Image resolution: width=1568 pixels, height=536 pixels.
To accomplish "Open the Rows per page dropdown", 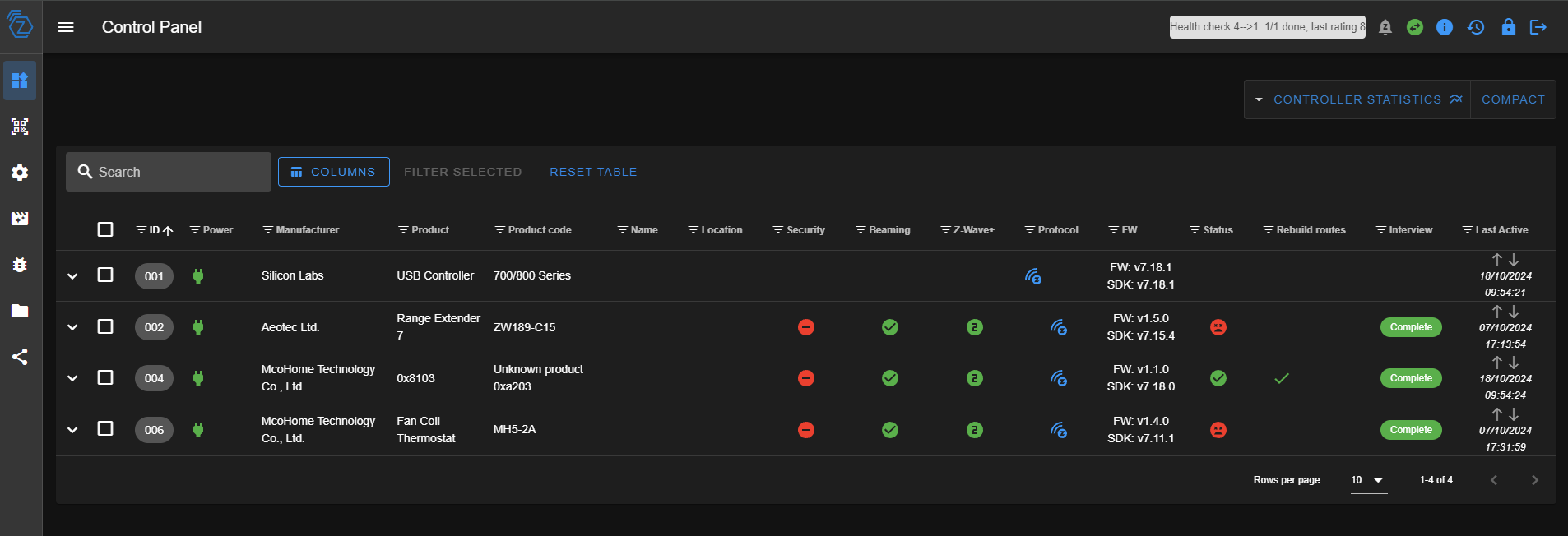I will click(1368, 480).
